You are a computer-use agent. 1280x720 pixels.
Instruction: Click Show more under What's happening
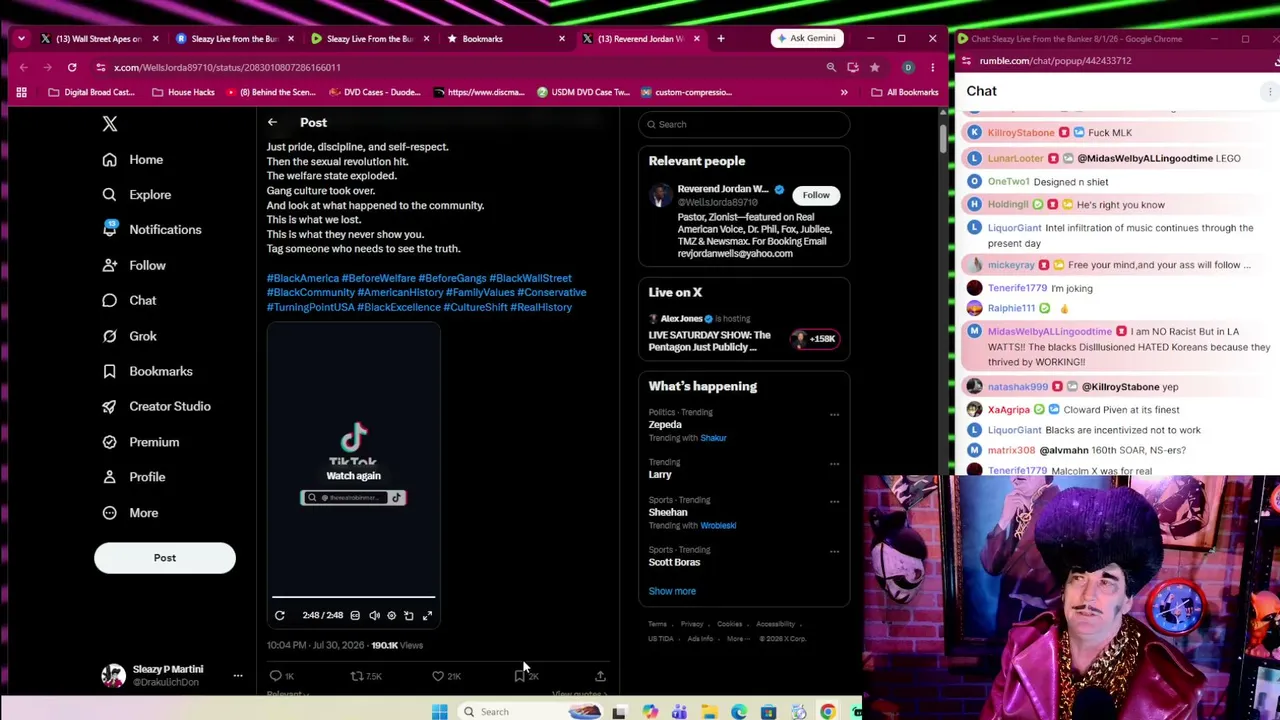pyautogui.click(x=672, y=591)
